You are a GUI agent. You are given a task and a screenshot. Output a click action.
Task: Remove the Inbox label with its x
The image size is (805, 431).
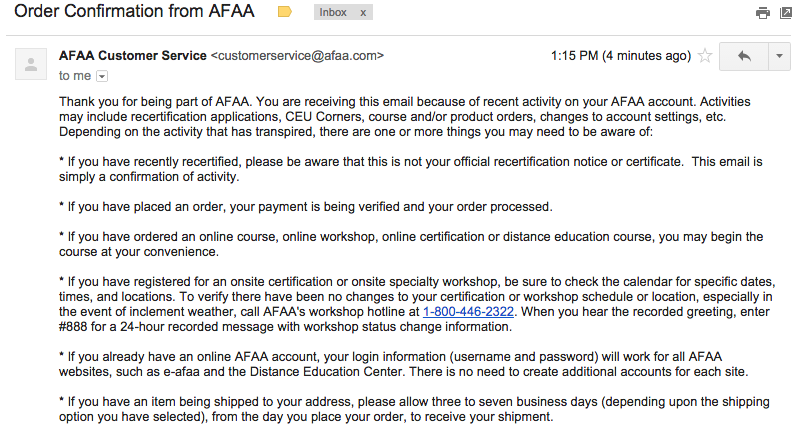[x=362, y=13]
